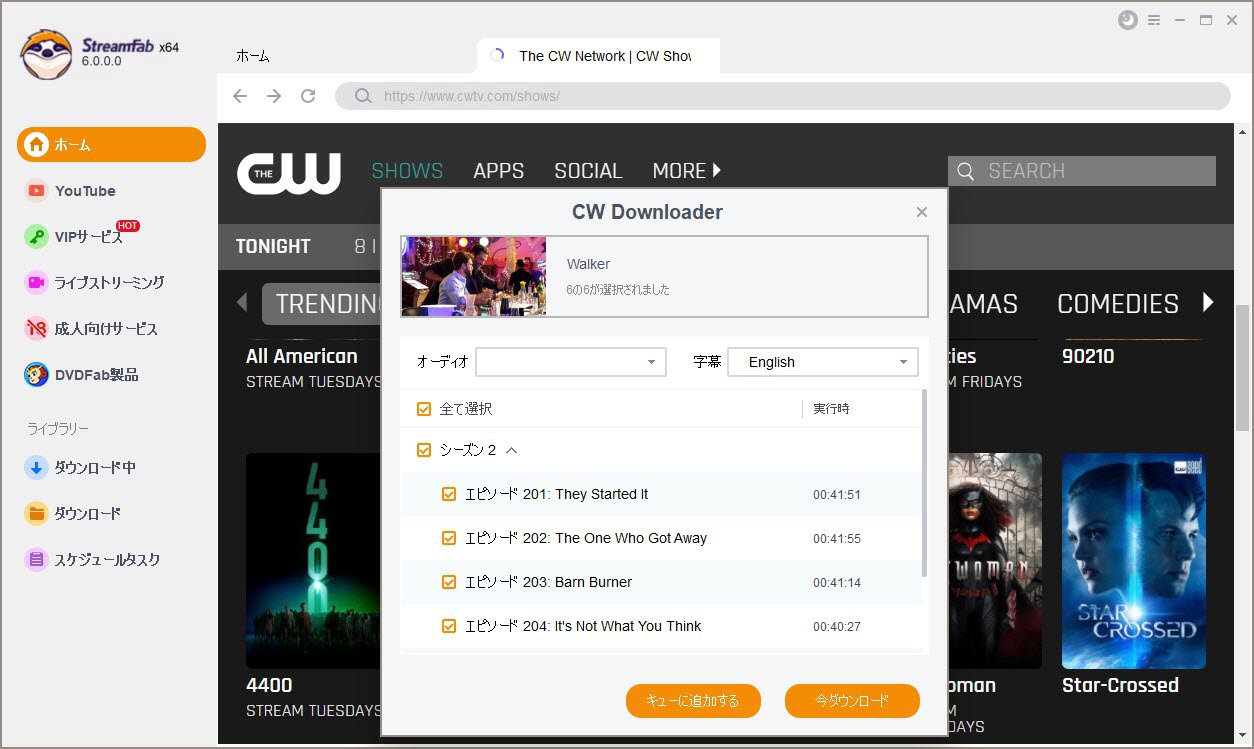1254x749 pixels.
Task: Click the cwtv.com URL address field
Action: pos(782,96)
